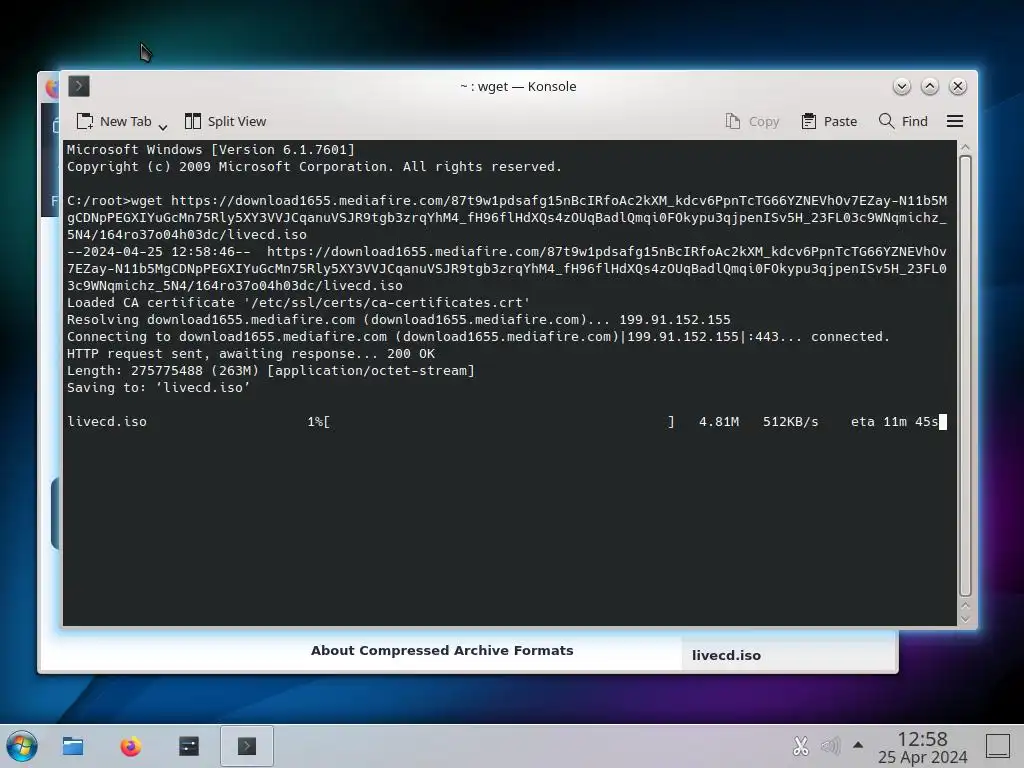Click the Copy toolbar button
This screenshot has height=768, width=1024.
(752, 121)
